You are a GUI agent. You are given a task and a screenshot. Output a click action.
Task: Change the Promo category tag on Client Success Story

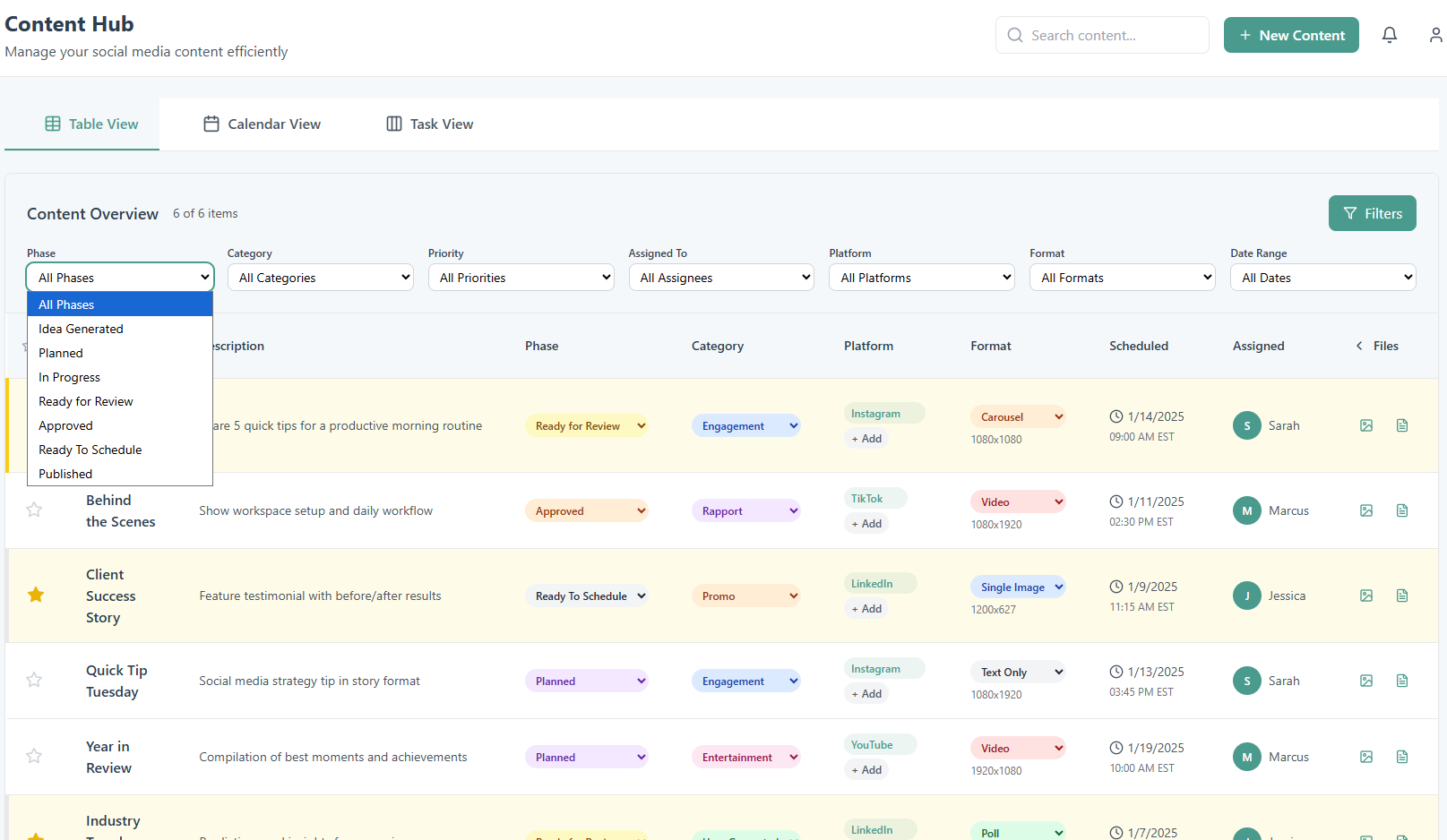pyautogui.click(x=745, y=596)
